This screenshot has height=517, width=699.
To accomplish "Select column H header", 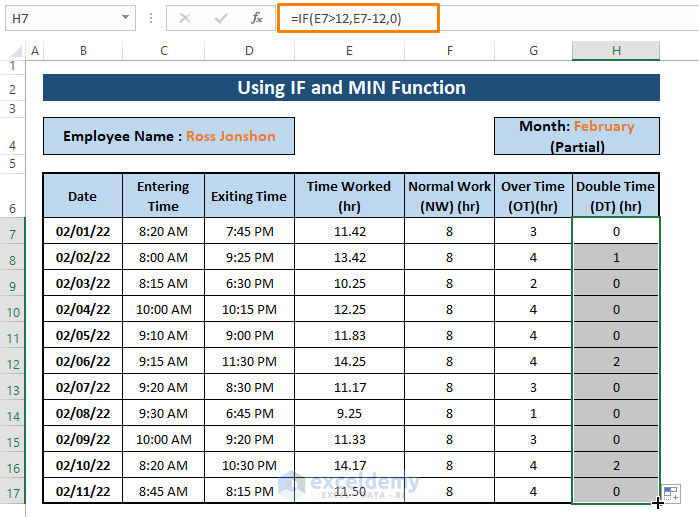I will pos(616,51).
